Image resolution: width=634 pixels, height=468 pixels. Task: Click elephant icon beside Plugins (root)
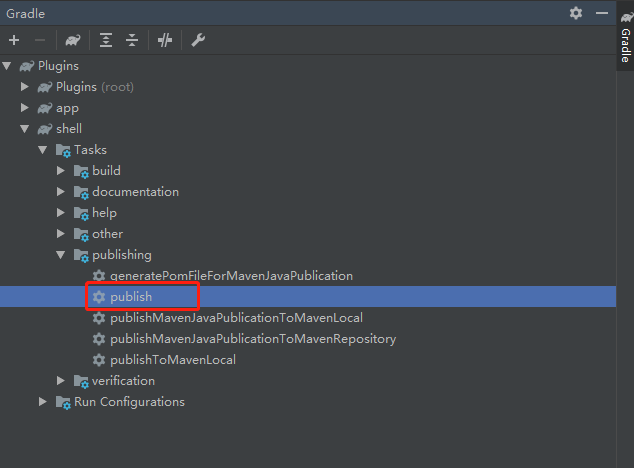point(45,87)
